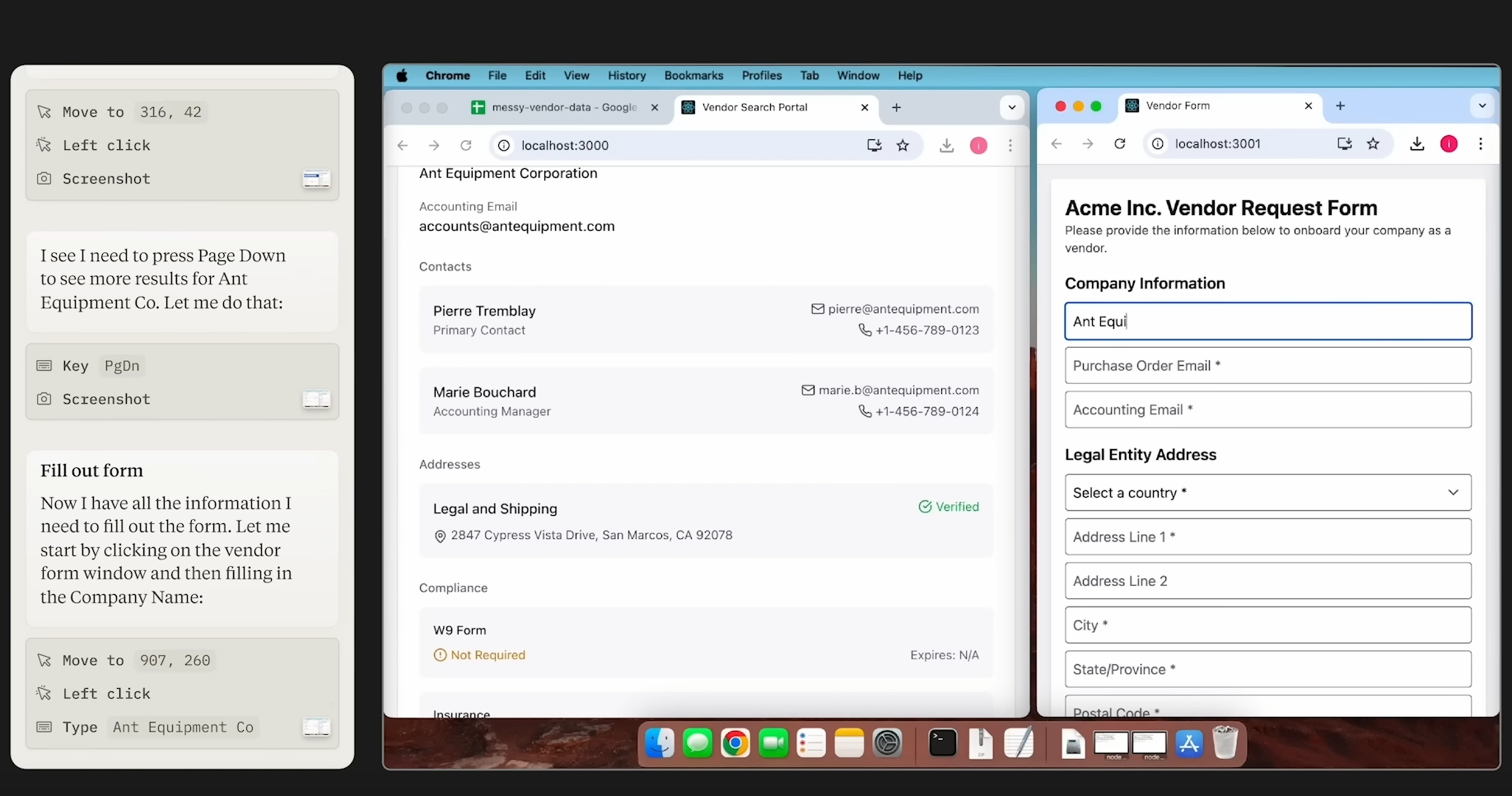The height and width of the screenshot is (796, 1512).
Task: Open profile avatar in Vendor Form window
Action: (x=1449, y=143)
